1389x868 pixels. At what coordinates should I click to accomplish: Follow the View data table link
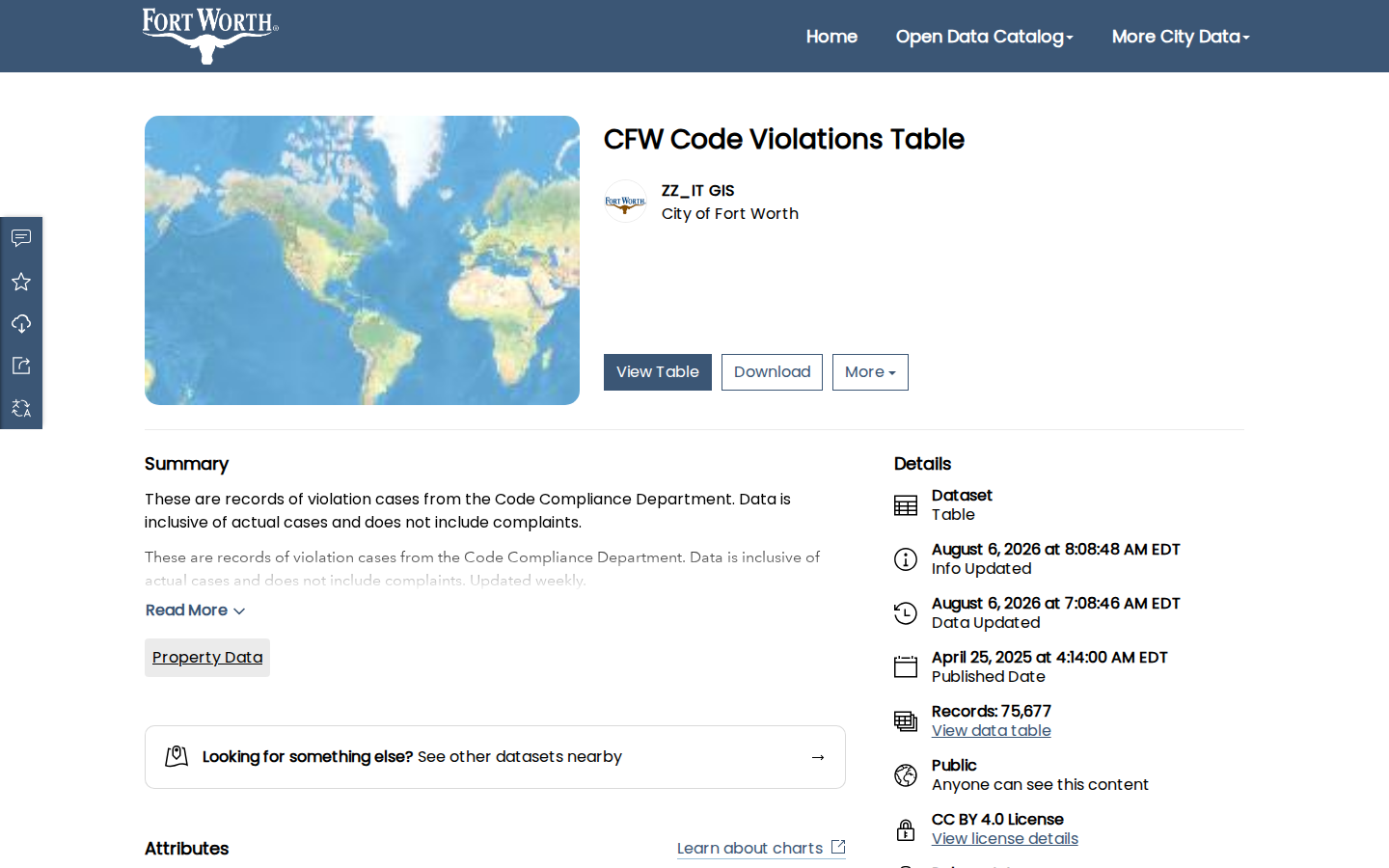[x=992, y=731]
